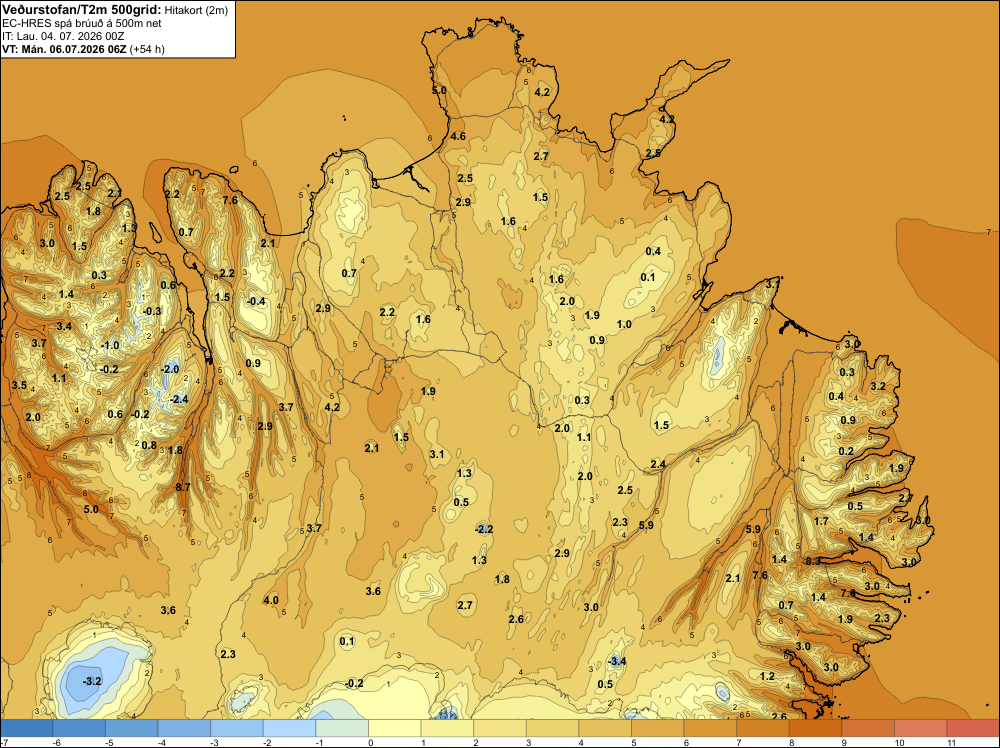The image size is (1000, 748).
Task: Choose the legend swatch between 8 and 9
Action: click(x=815, y=728)
